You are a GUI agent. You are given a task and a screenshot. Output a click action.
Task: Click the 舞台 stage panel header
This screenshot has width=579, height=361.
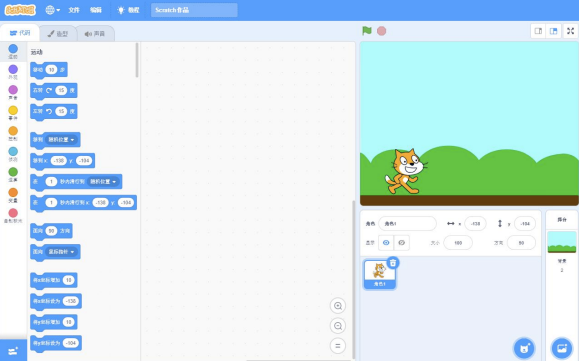[562, 220]
